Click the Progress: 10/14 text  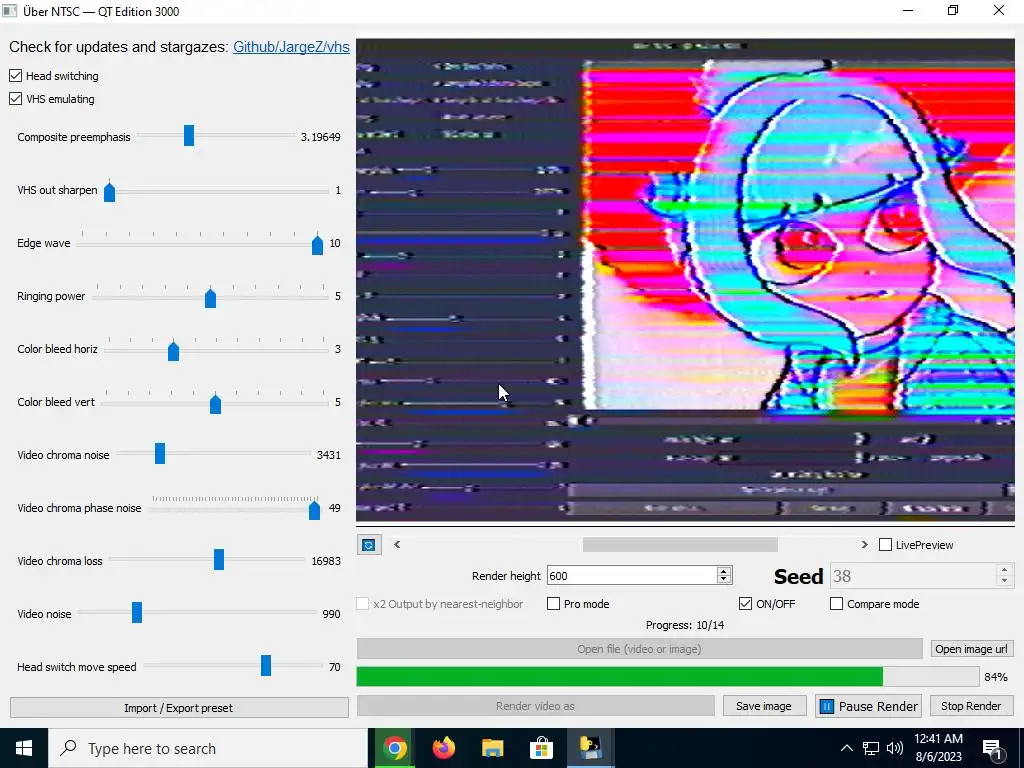[684, 625]
